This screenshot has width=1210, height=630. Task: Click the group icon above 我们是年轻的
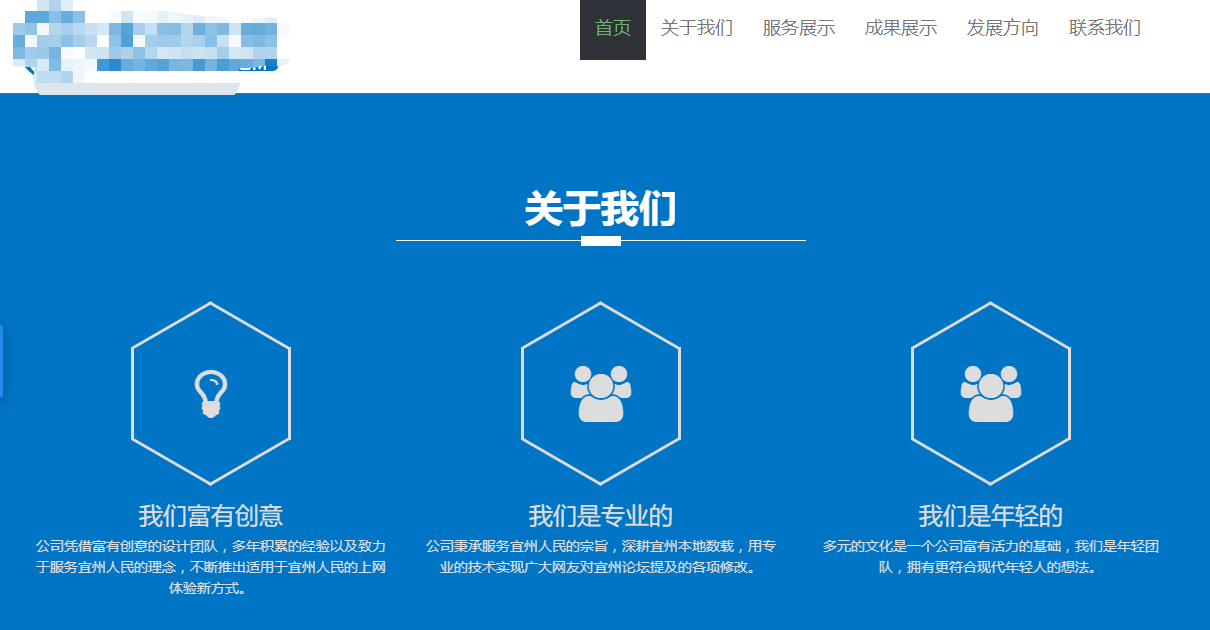(991, 393)
